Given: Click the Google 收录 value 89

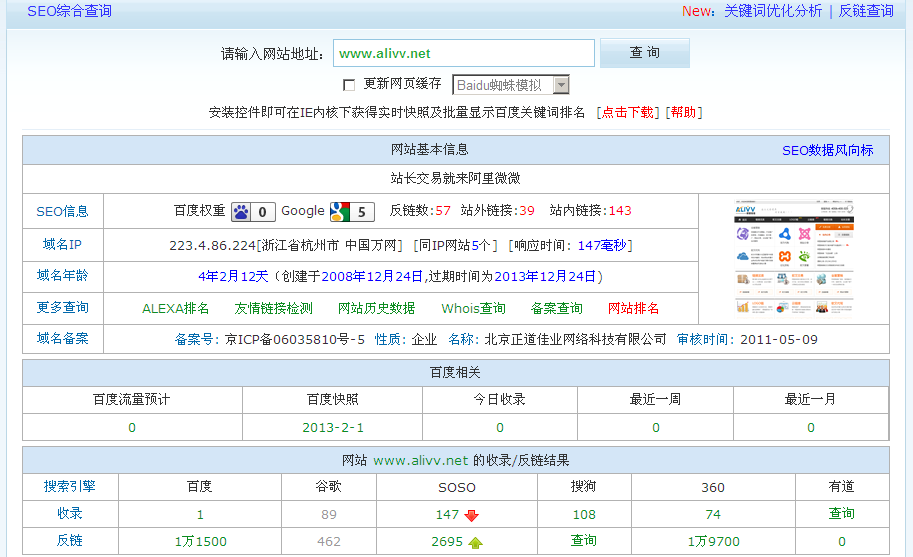Looking at the screenshot, I should [329, 515].
